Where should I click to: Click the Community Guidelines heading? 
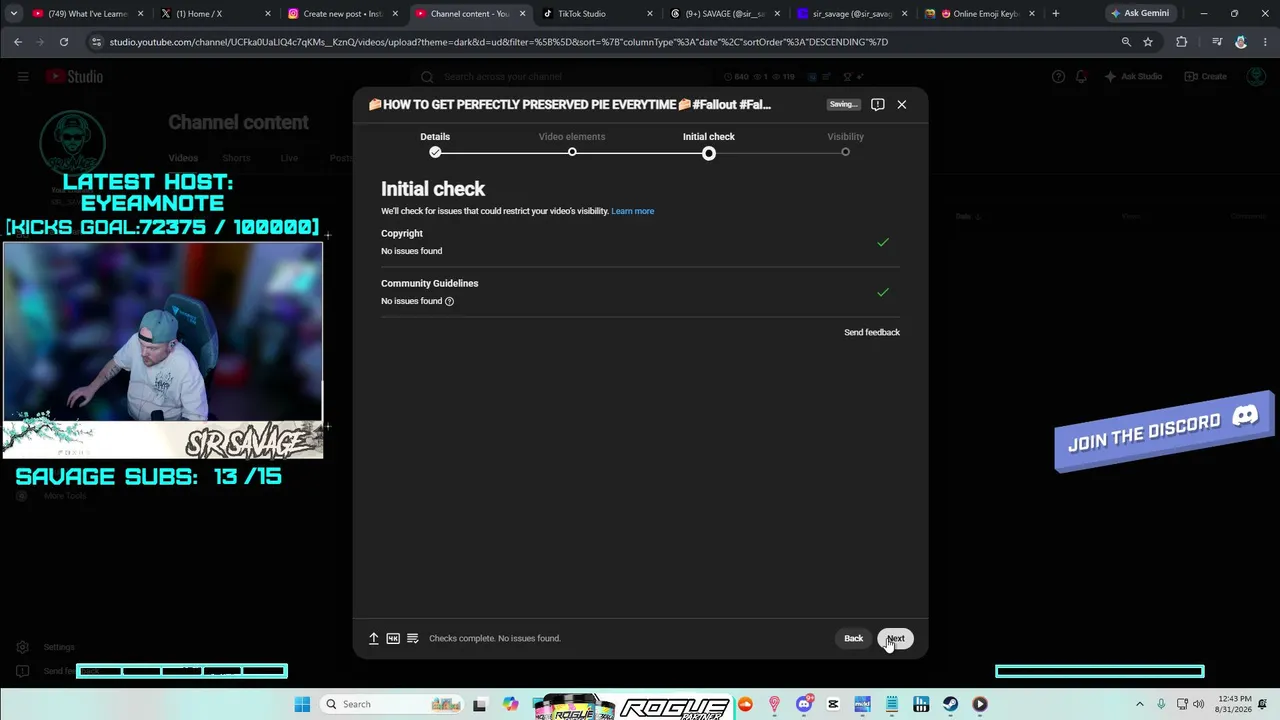point(430,283)
